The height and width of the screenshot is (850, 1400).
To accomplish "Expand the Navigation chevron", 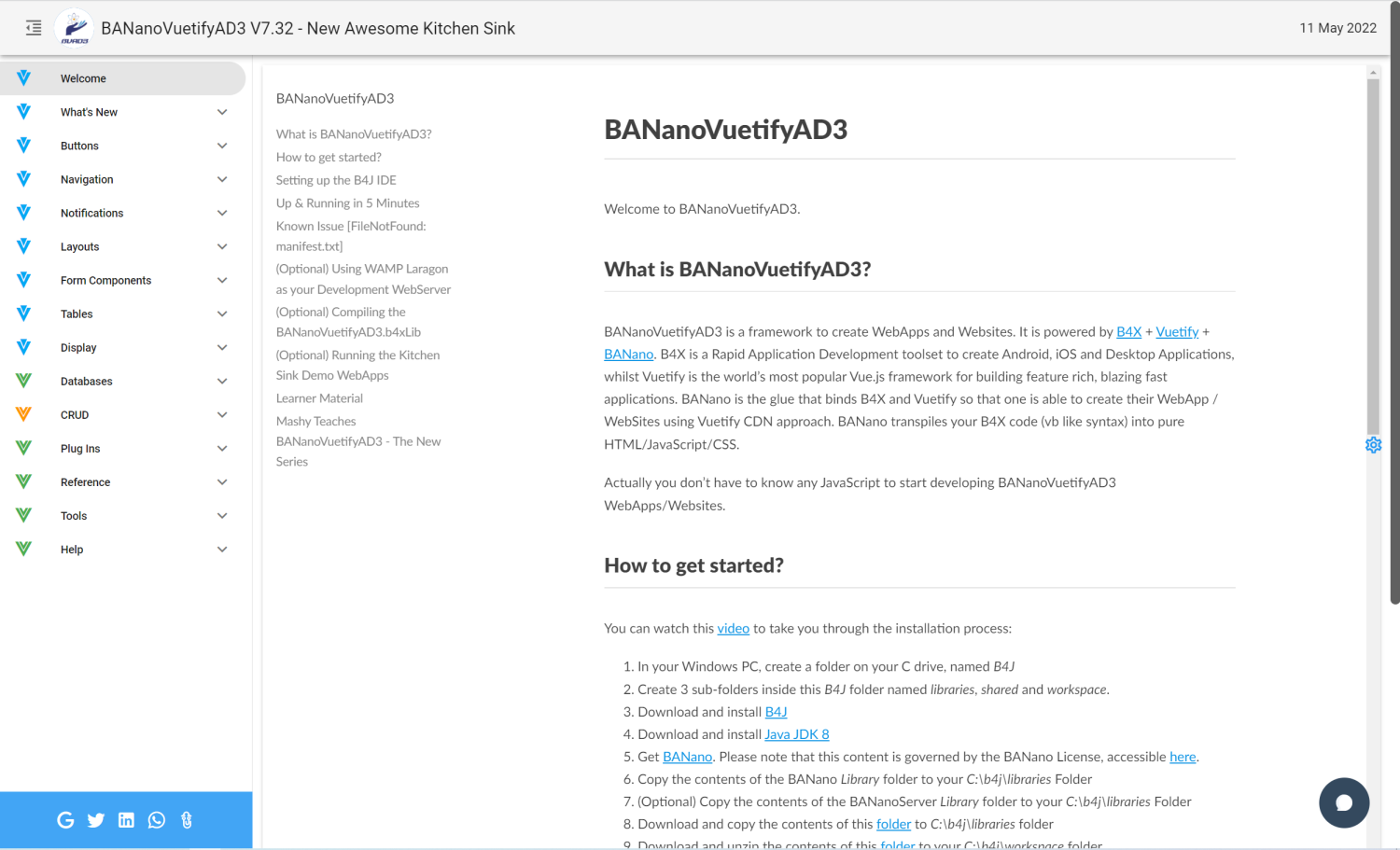I will tap(222, 179).
